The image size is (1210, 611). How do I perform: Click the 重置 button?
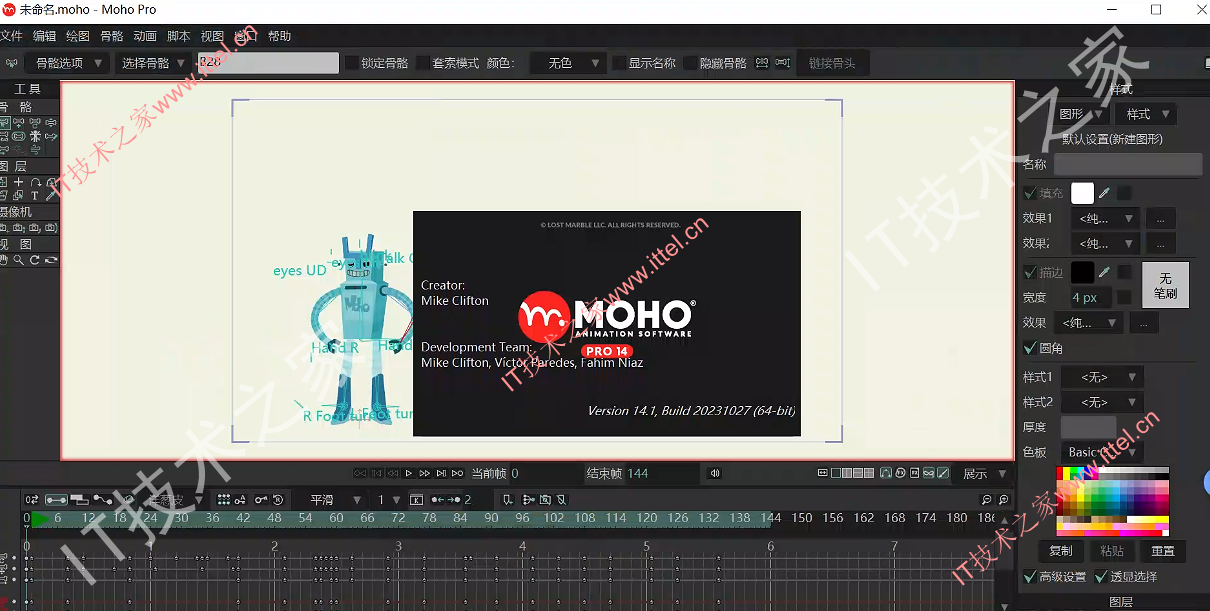tap(1163, 551)
